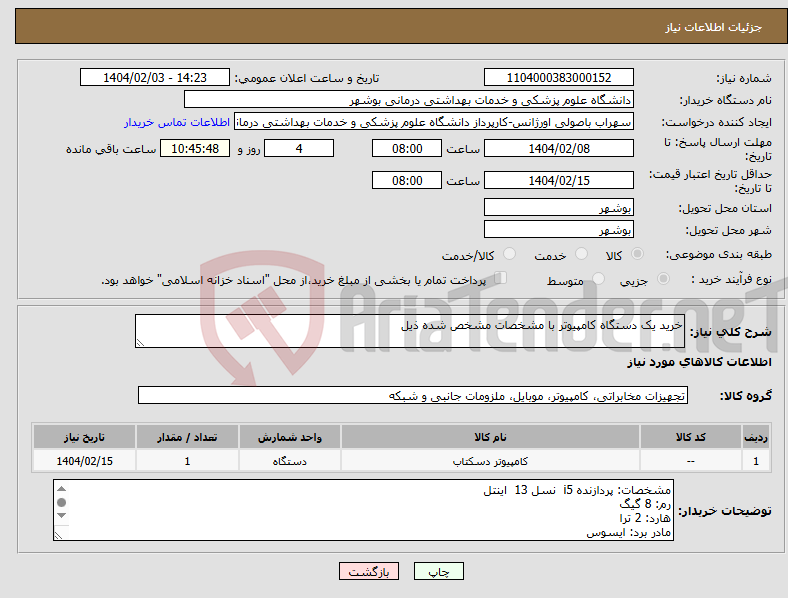Click the quantity cell showing 1
This screenshot has height=598, width=788.
pos(187,461)
